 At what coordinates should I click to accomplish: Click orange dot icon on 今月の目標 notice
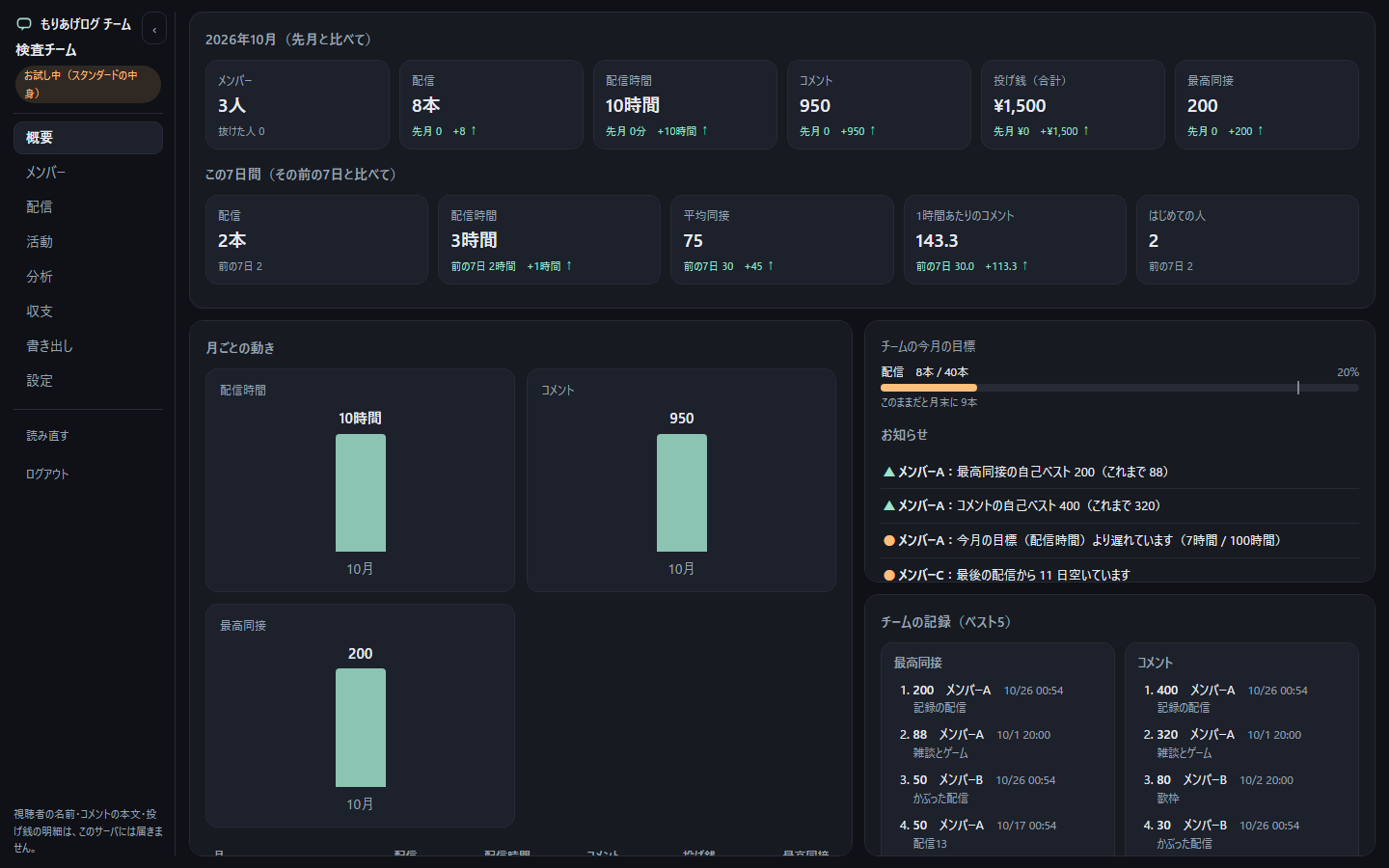coord(889,541)
